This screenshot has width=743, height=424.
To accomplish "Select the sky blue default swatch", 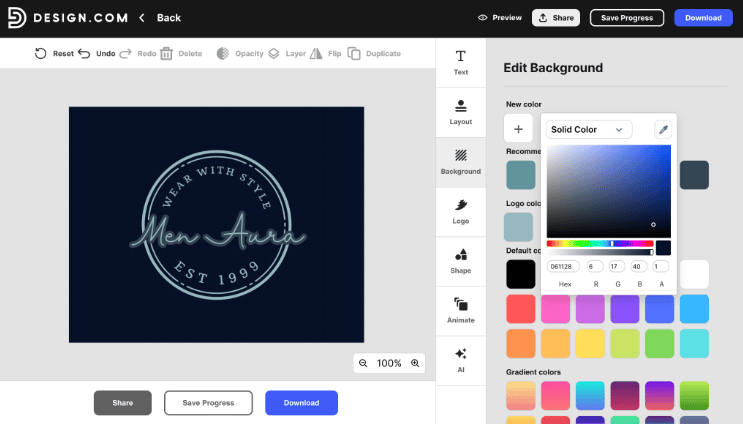I will [x=694, y=309].
